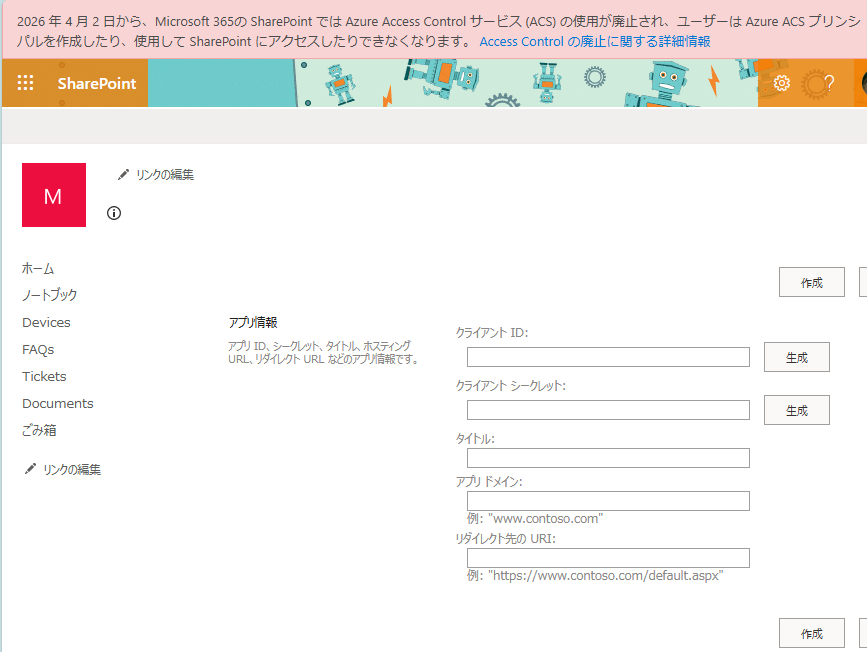Go to the Documents section
867x652 pixels.
57,403
